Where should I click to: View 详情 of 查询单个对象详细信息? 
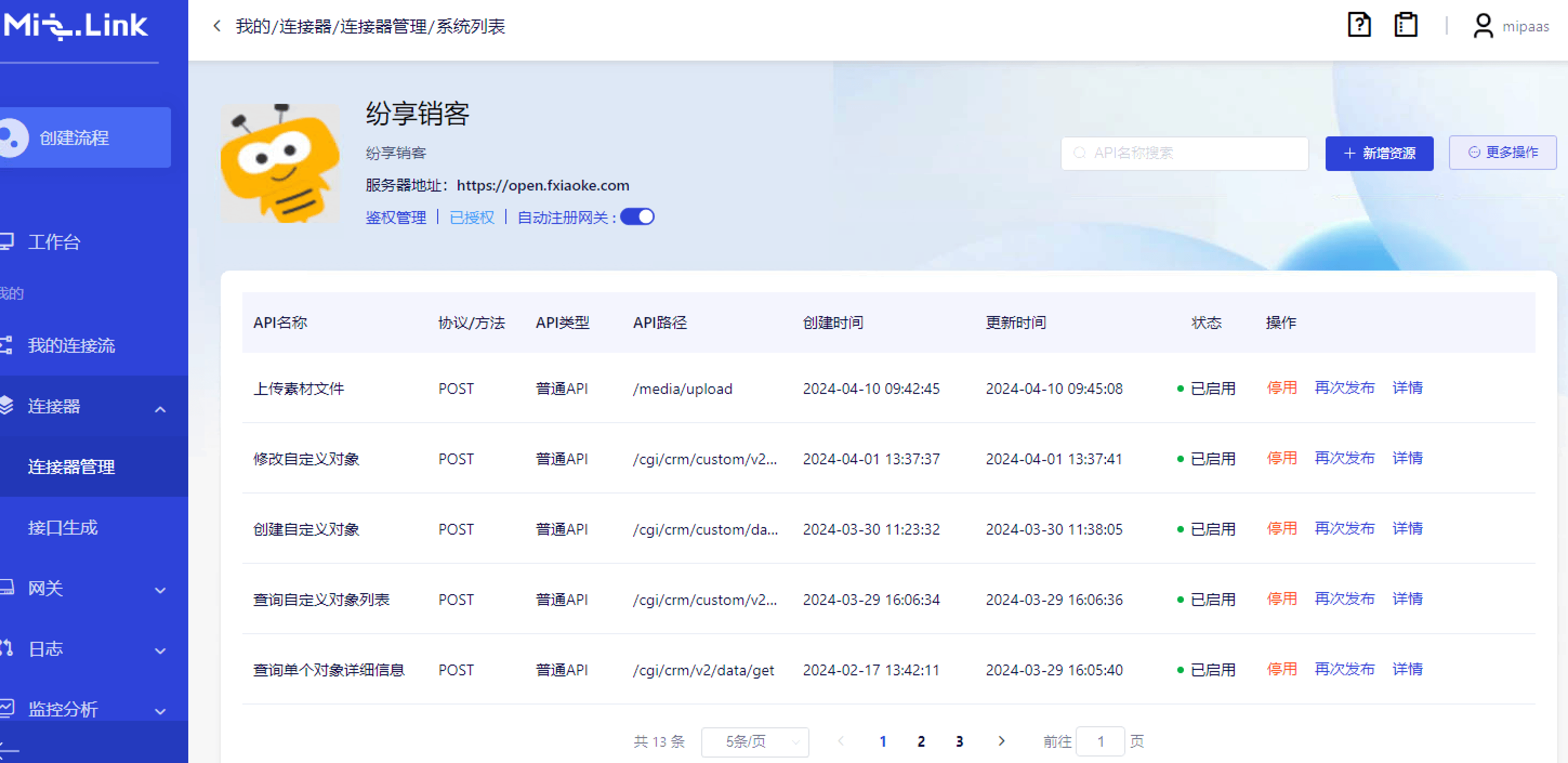pos(1407,669)
